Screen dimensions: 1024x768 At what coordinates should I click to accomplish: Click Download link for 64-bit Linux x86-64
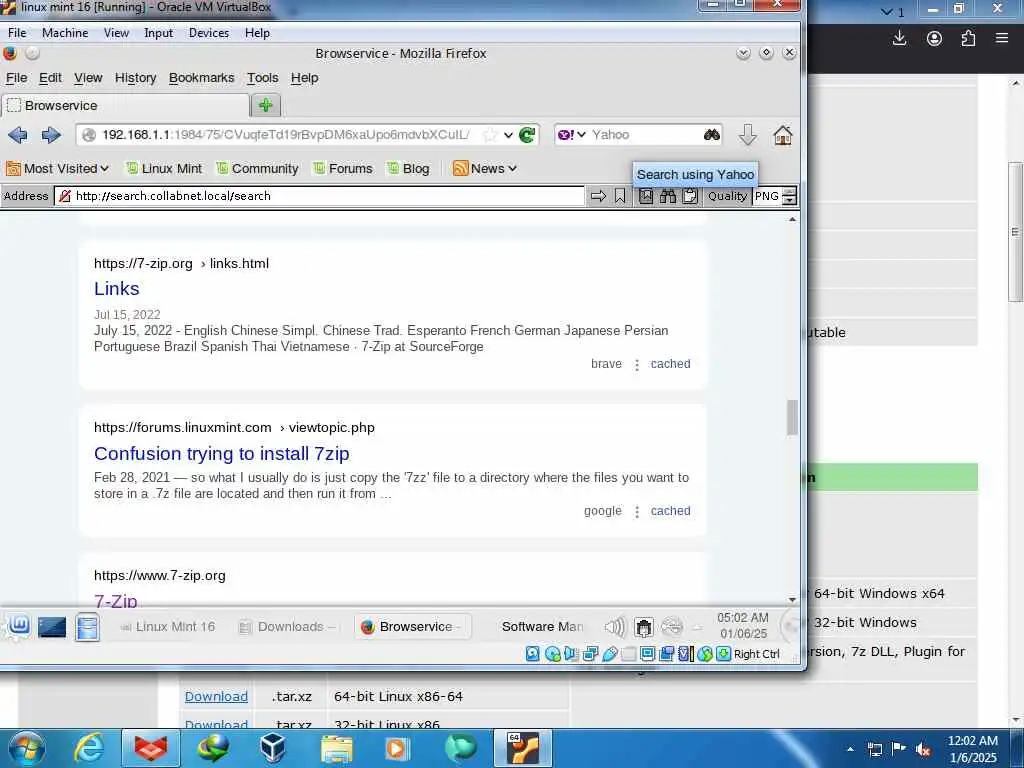(x=216, y=696)
